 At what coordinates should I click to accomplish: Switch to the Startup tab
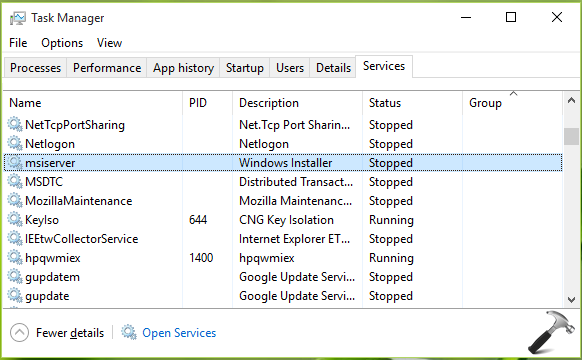click(x=245, y=68)
